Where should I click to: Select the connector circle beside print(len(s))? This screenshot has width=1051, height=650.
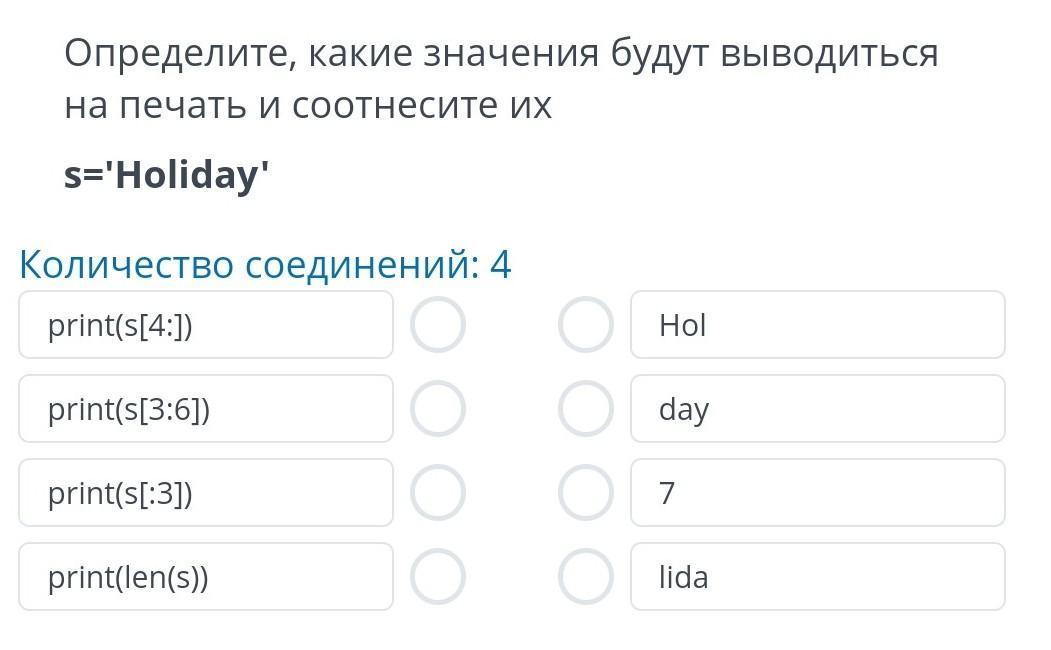tap(438, 576)
